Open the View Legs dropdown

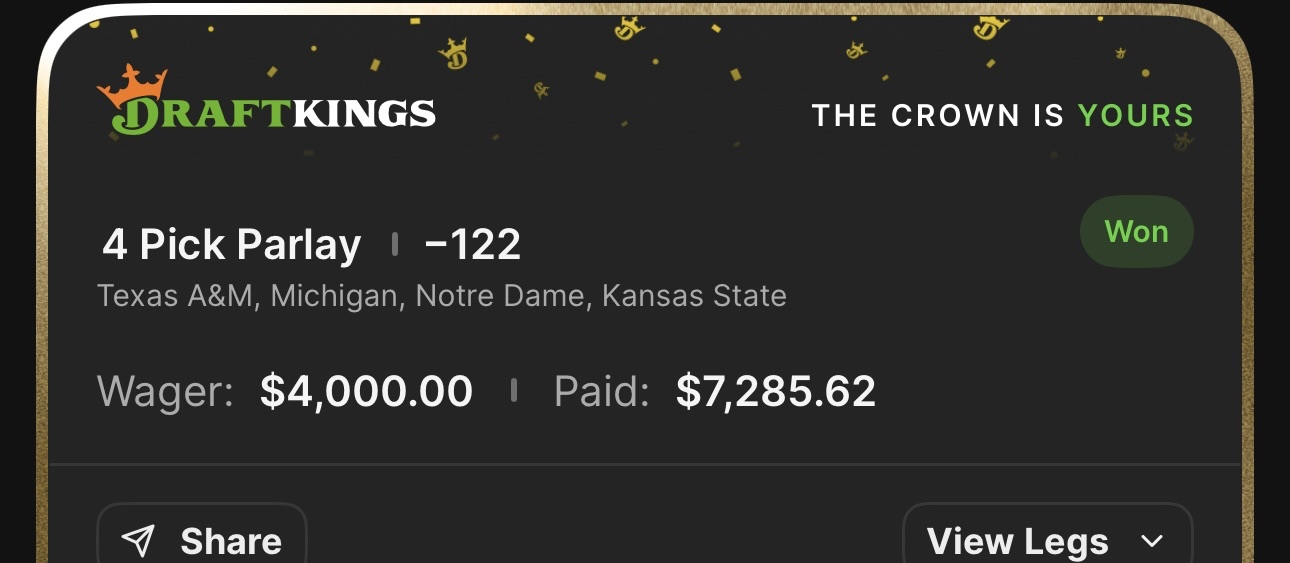1046,541
